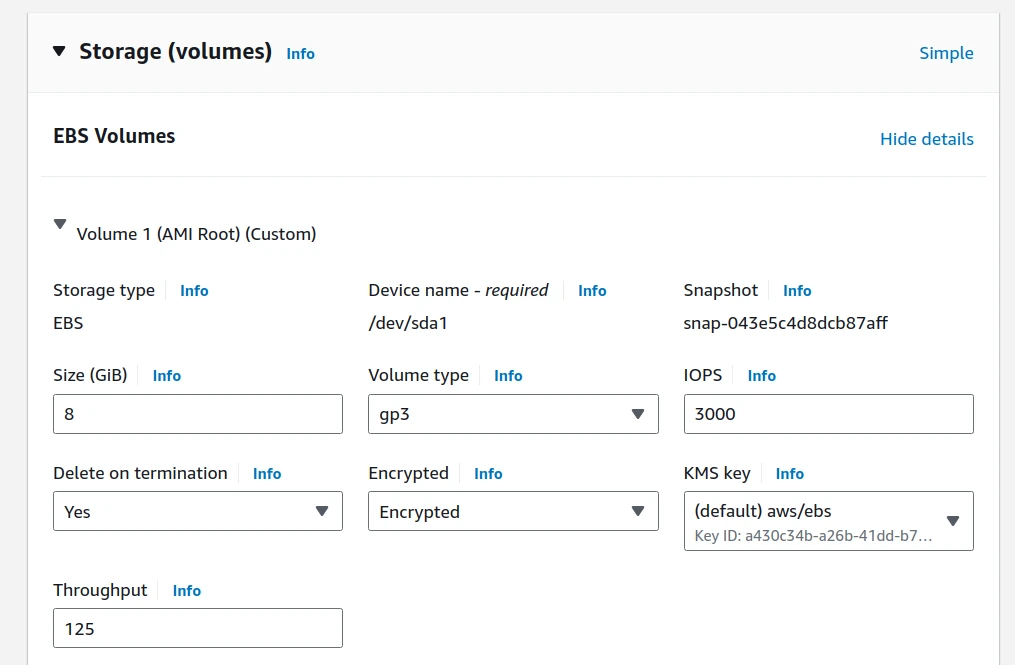The height and width of the screenshot is (665, 1015).
Task: Open Info link beside Snapshot
Action: tap(797, 291)
